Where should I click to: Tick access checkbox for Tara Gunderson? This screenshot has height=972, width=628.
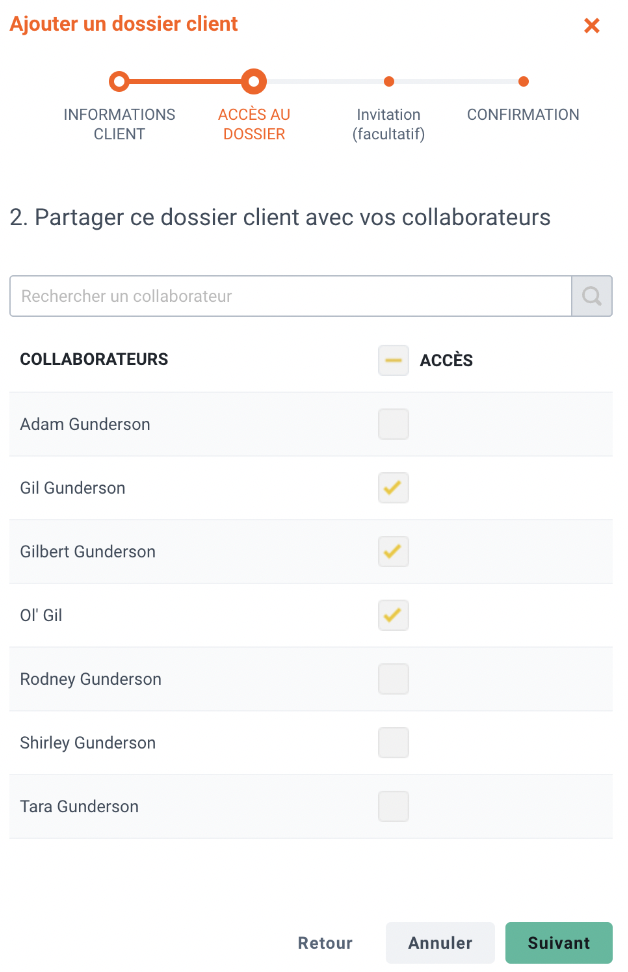click(x=393, y=806)
